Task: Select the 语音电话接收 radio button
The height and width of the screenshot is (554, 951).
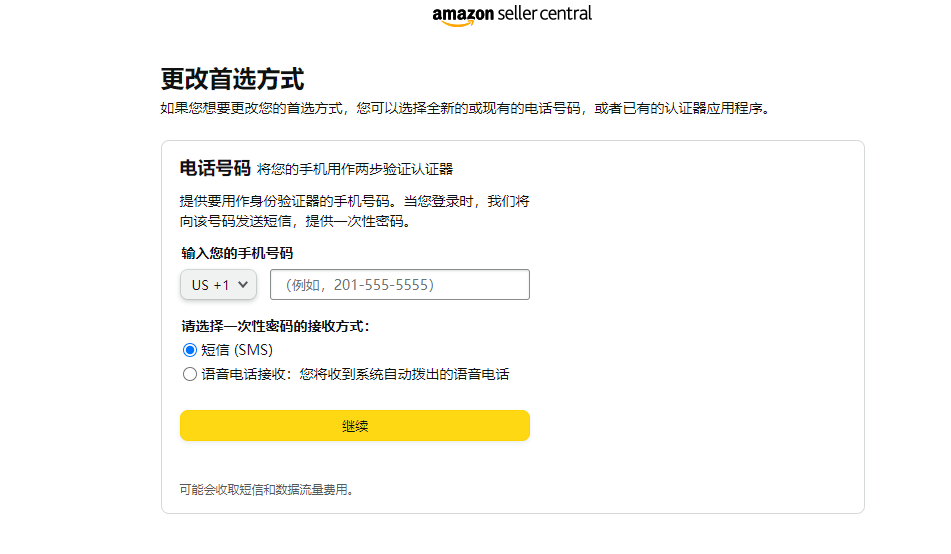Action: (190, 375)
